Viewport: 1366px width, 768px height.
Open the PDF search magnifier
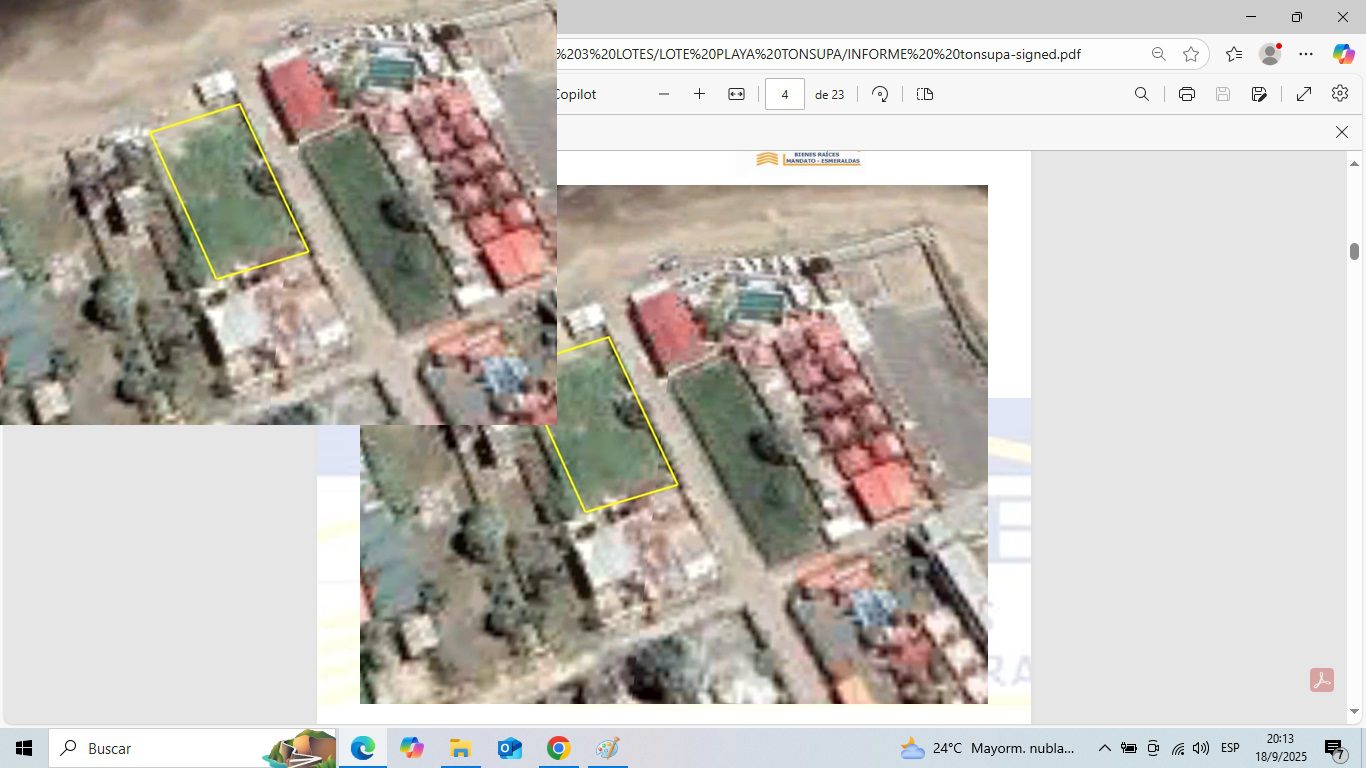point(1141,94)
